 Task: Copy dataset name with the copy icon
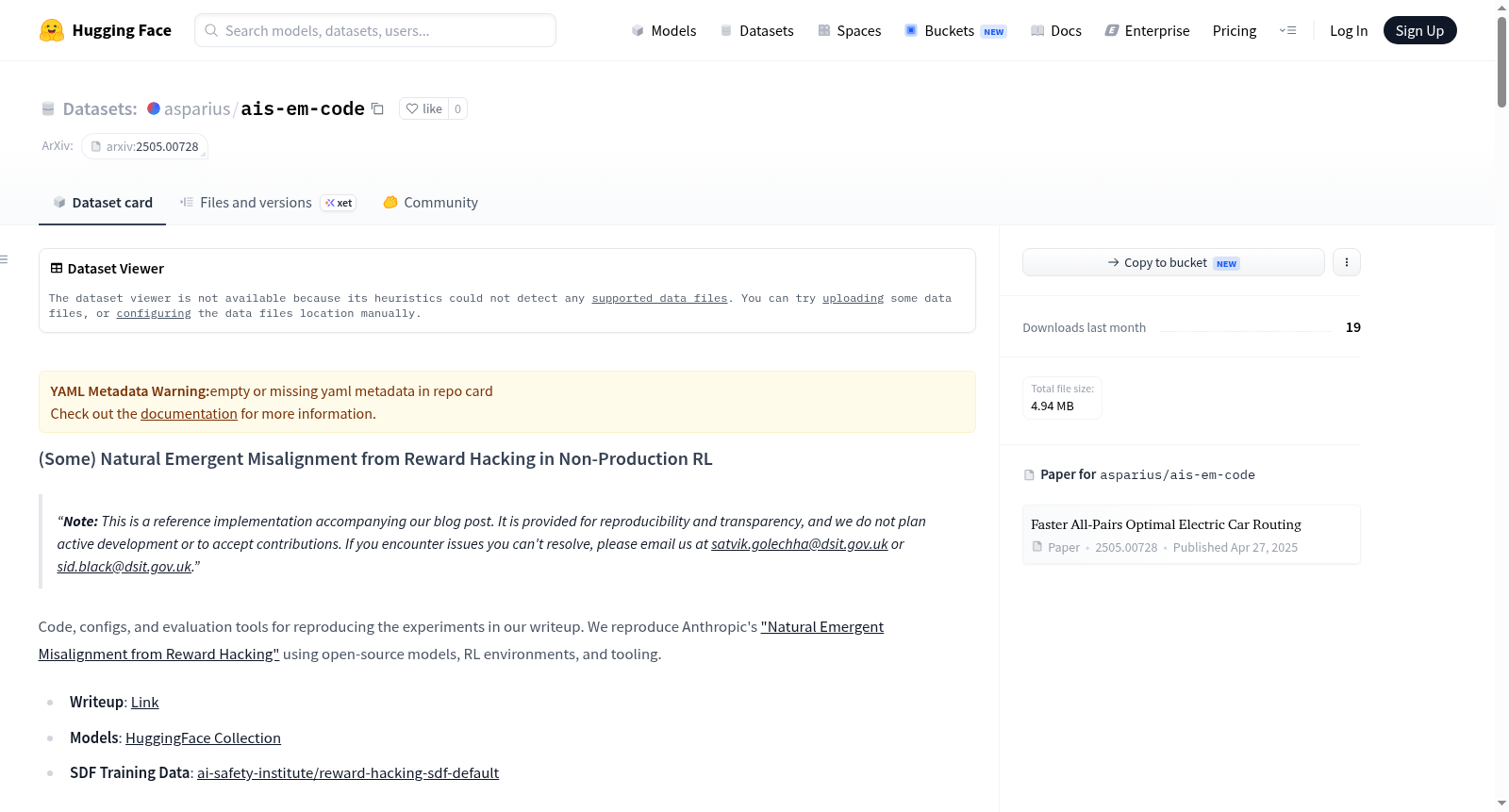coord(377,108)
